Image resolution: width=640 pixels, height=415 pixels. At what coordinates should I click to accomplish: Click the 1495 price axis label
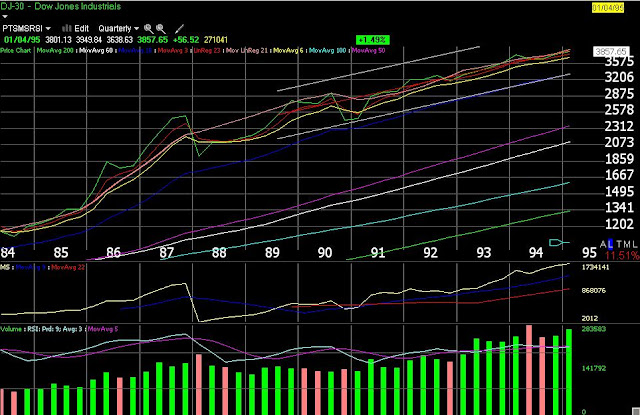pos(619,191)
